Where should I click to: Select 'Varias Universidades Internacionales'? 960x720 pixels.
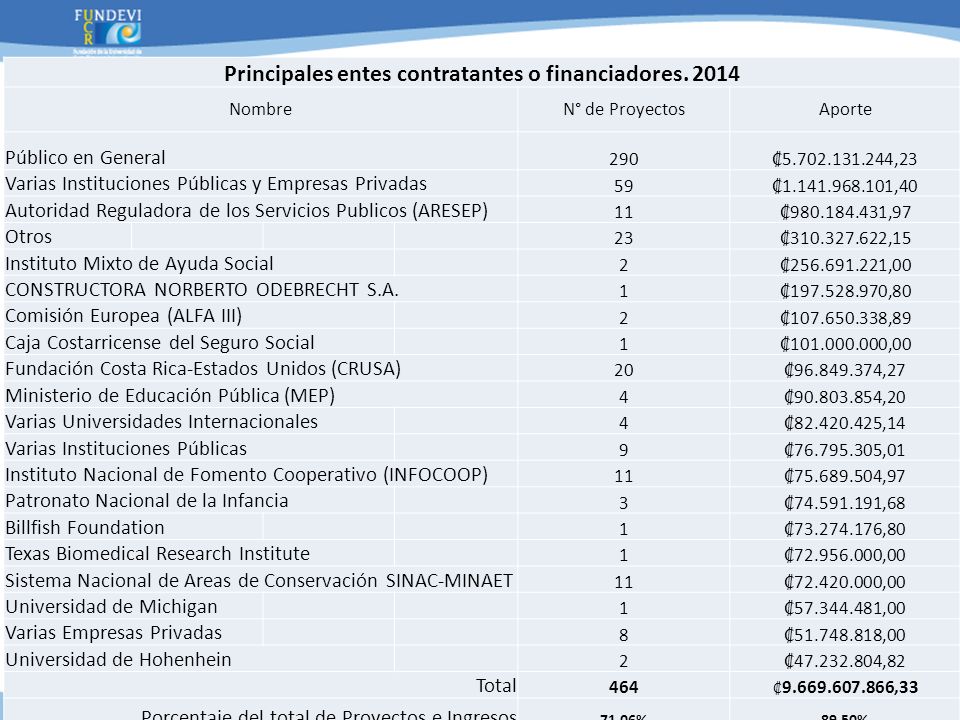161,421
